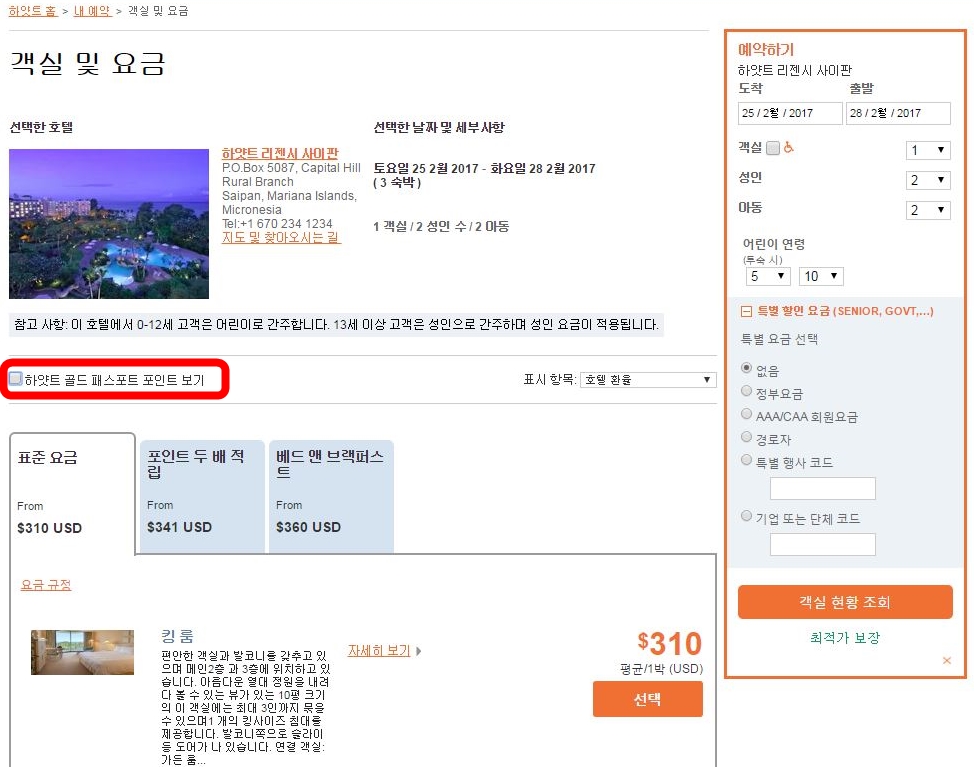974x767 pixels.
Task: Open the 요금 규정 link
Action: coord(46,584)
